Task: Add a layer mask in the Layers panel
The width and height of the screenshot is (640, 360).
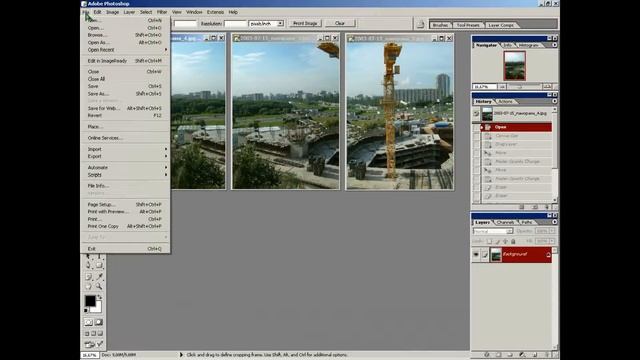Action: [x=498, y=355]
